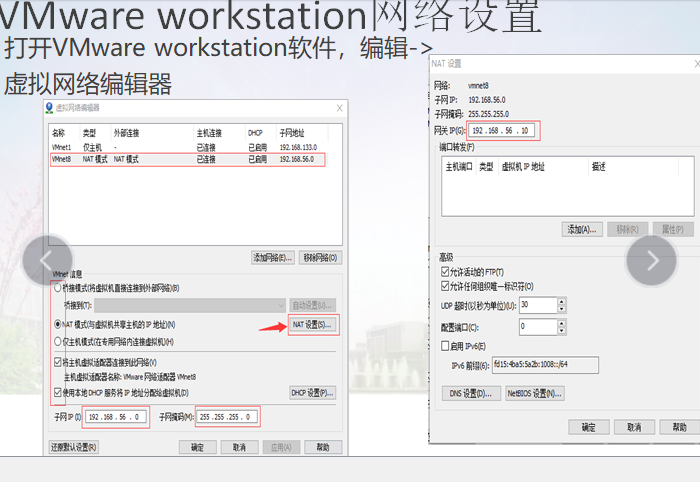Image resolution: width=700 pixels, height=482 pixels.
Task: Open the 桥接到 (bridged to) dropdown
Action: click(190, 306)
